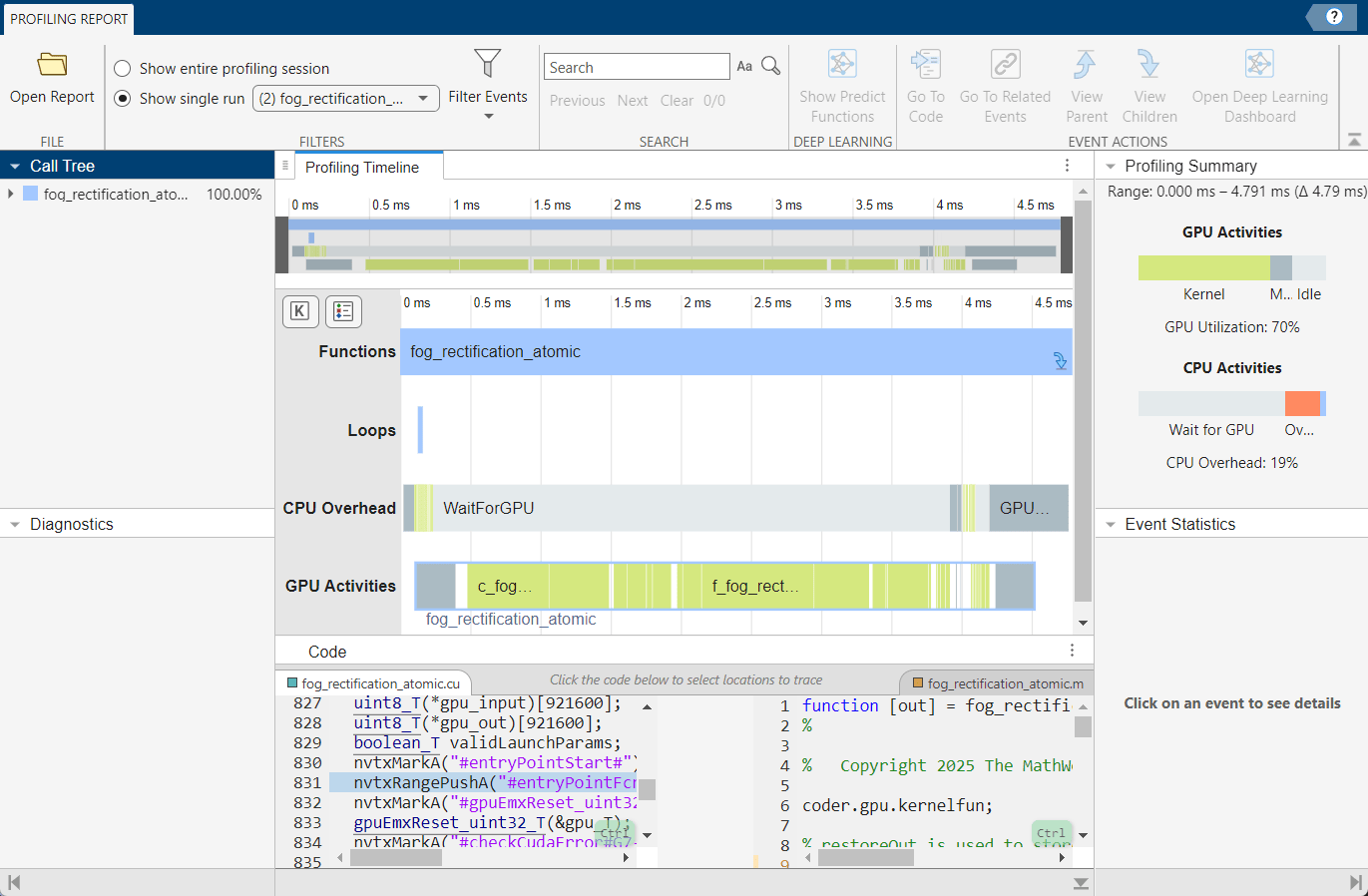The height and width of the screenshot is (896, 1368).
Task: Expand fog_rectification_ato... call tree node
Action: pos(11,194)
